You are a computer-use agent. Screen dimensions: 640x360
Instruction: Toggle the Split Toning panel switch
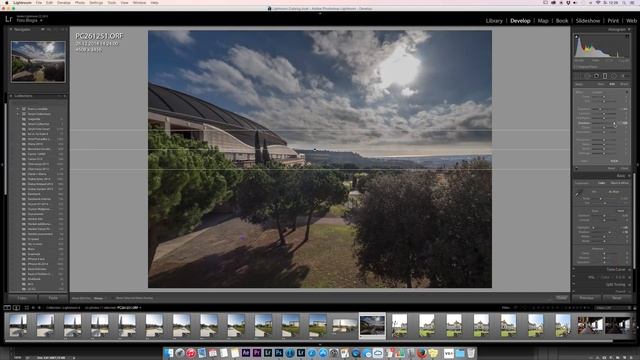pyautogui.click(x=574, y=284)
